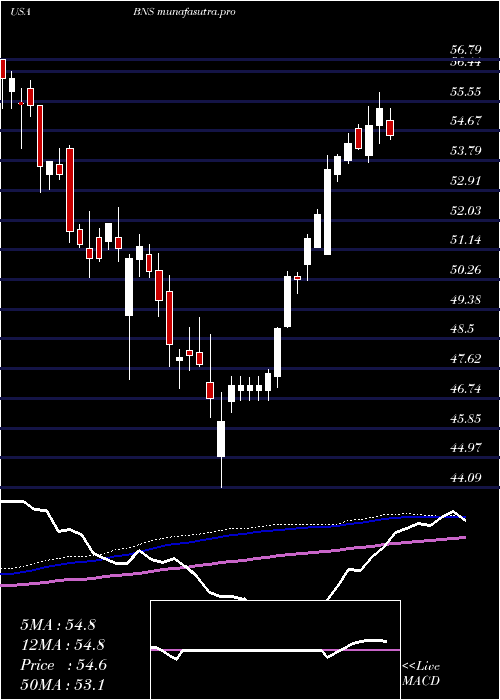Select the 54.67 price level label
500x700 pixels.
click(466, 121)
